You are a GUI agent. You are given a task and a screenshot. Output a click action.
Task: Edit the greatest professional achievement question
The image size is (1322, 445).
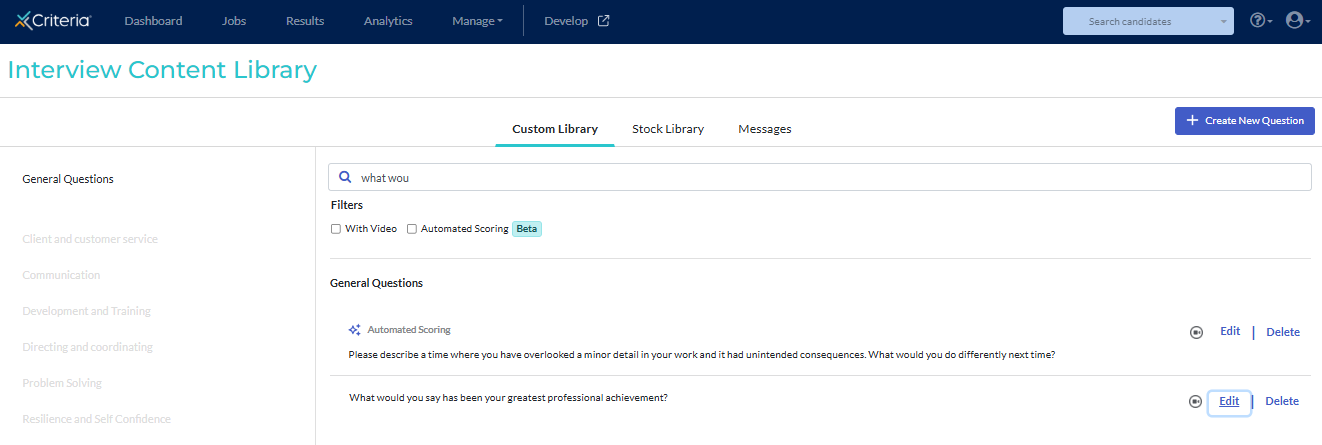[1229, 401]
